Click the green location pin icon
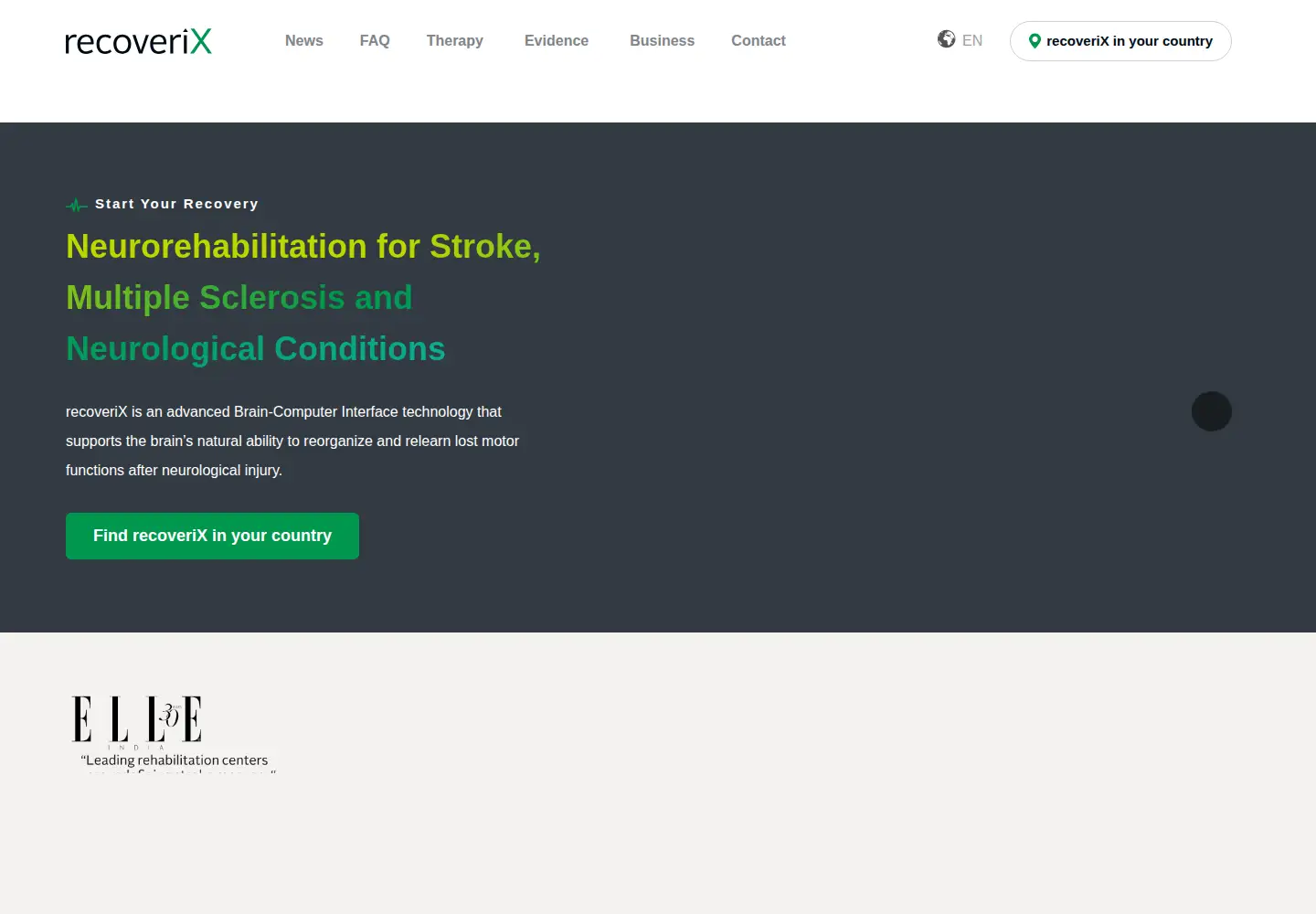Screen dimensions: 1316x914 (x=1035, y=41)
